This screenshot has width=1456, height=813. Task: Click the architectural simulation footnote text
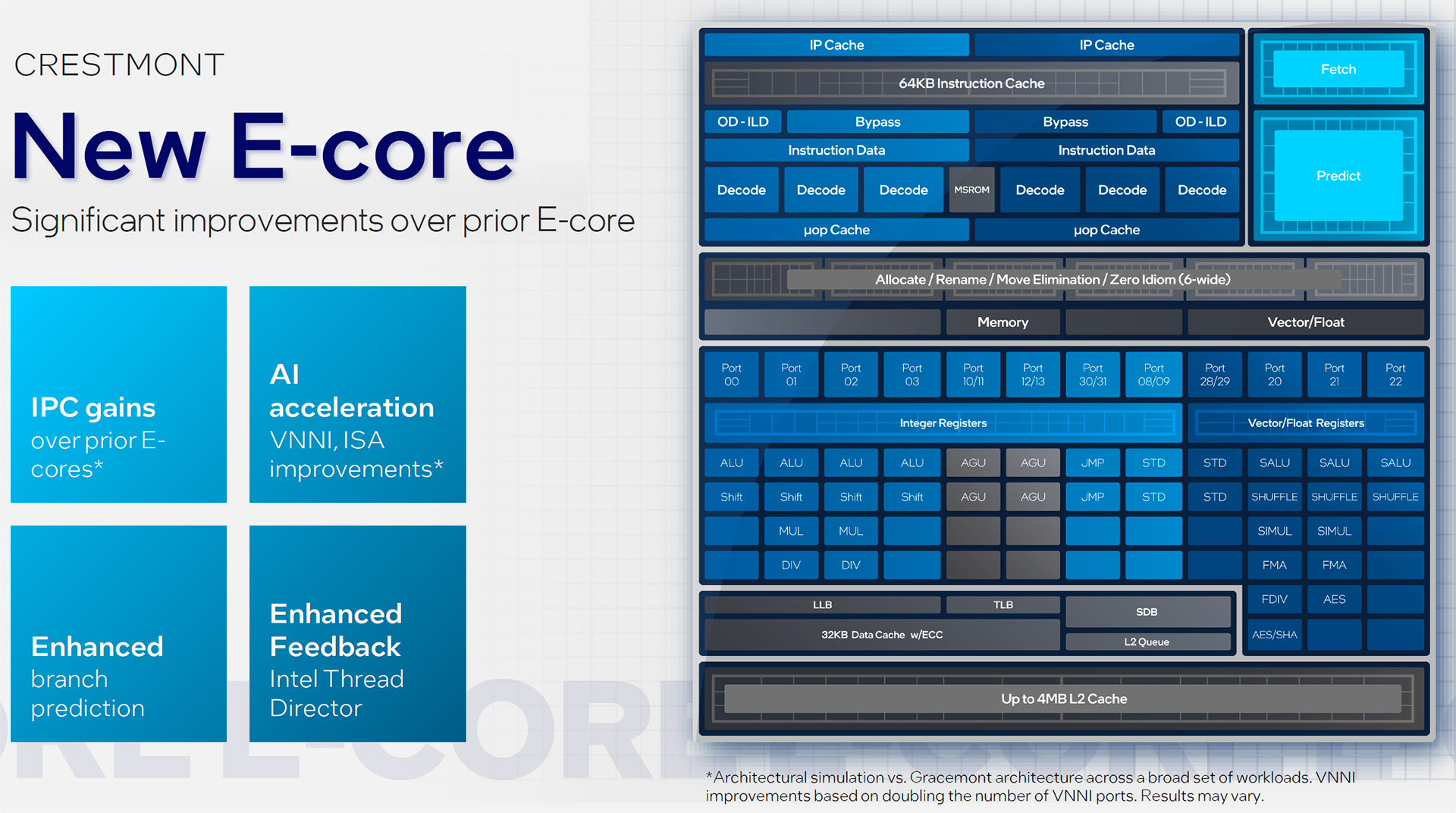[1030, 786]
